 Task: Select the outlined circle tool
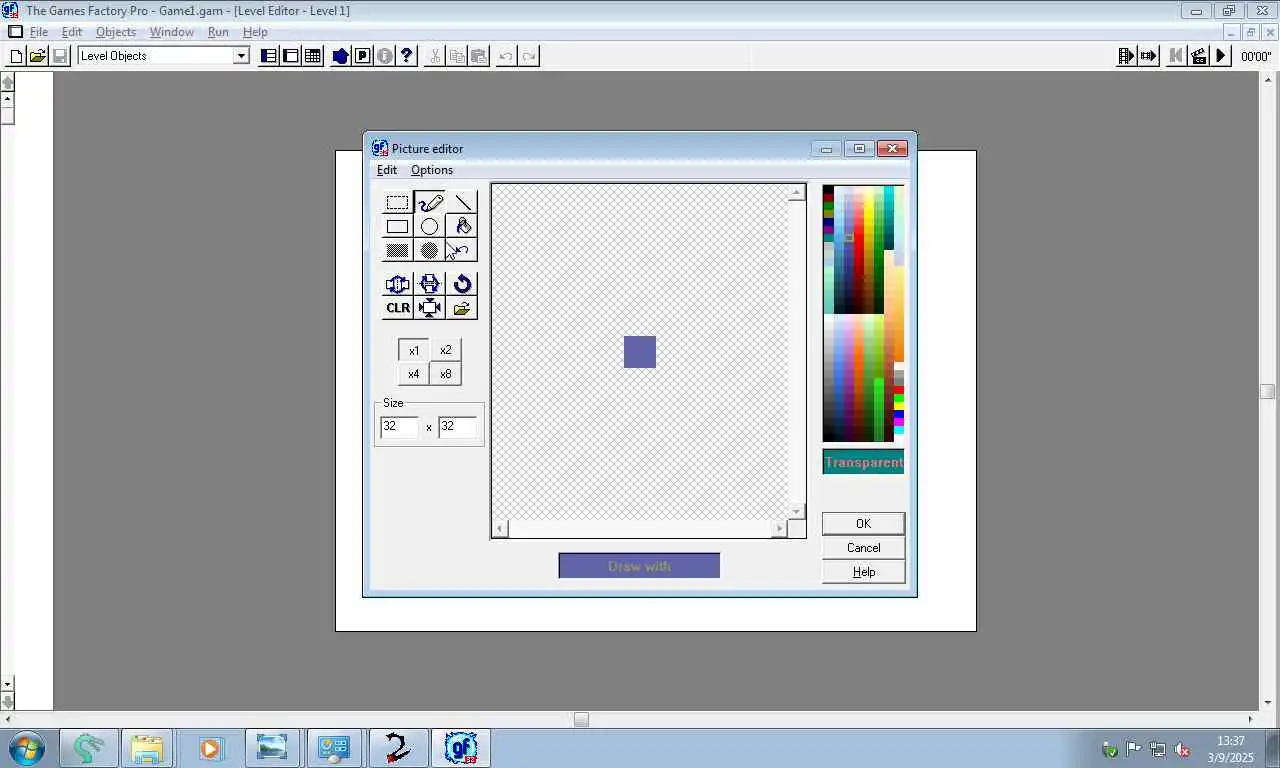(430, 227)
